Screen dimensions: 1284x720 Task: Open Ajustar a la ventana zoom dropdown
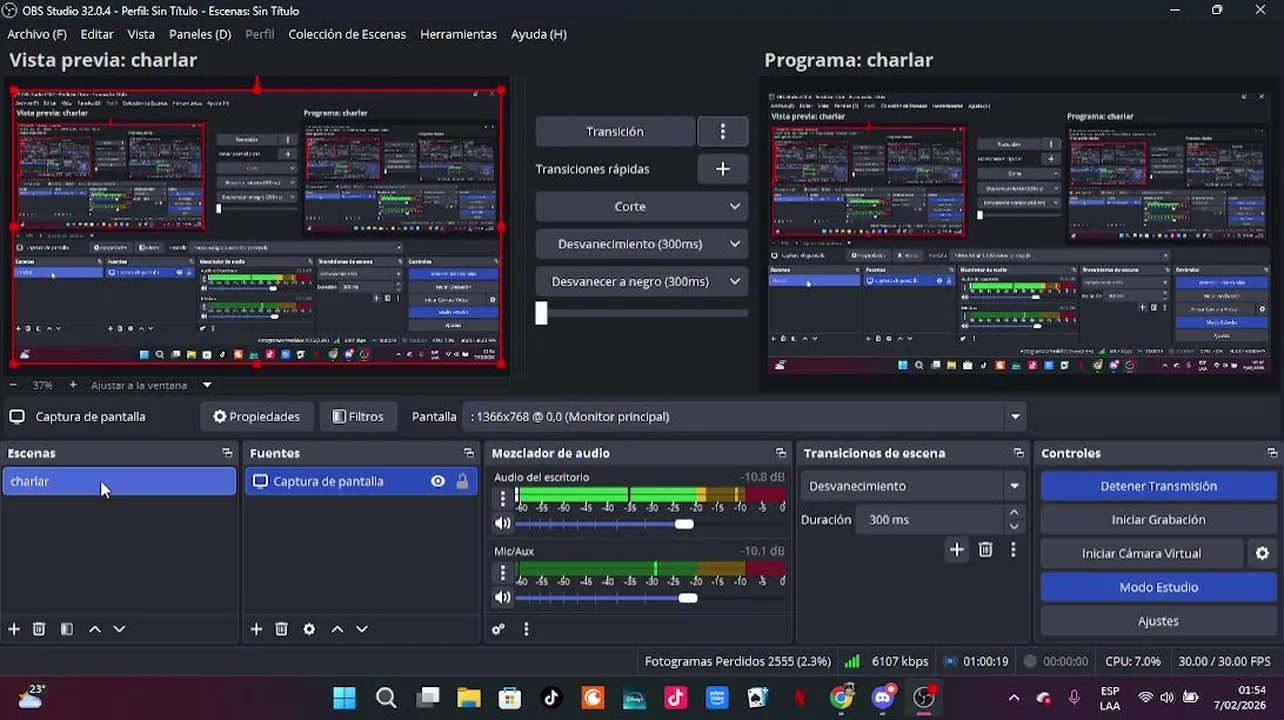point(152,385)
